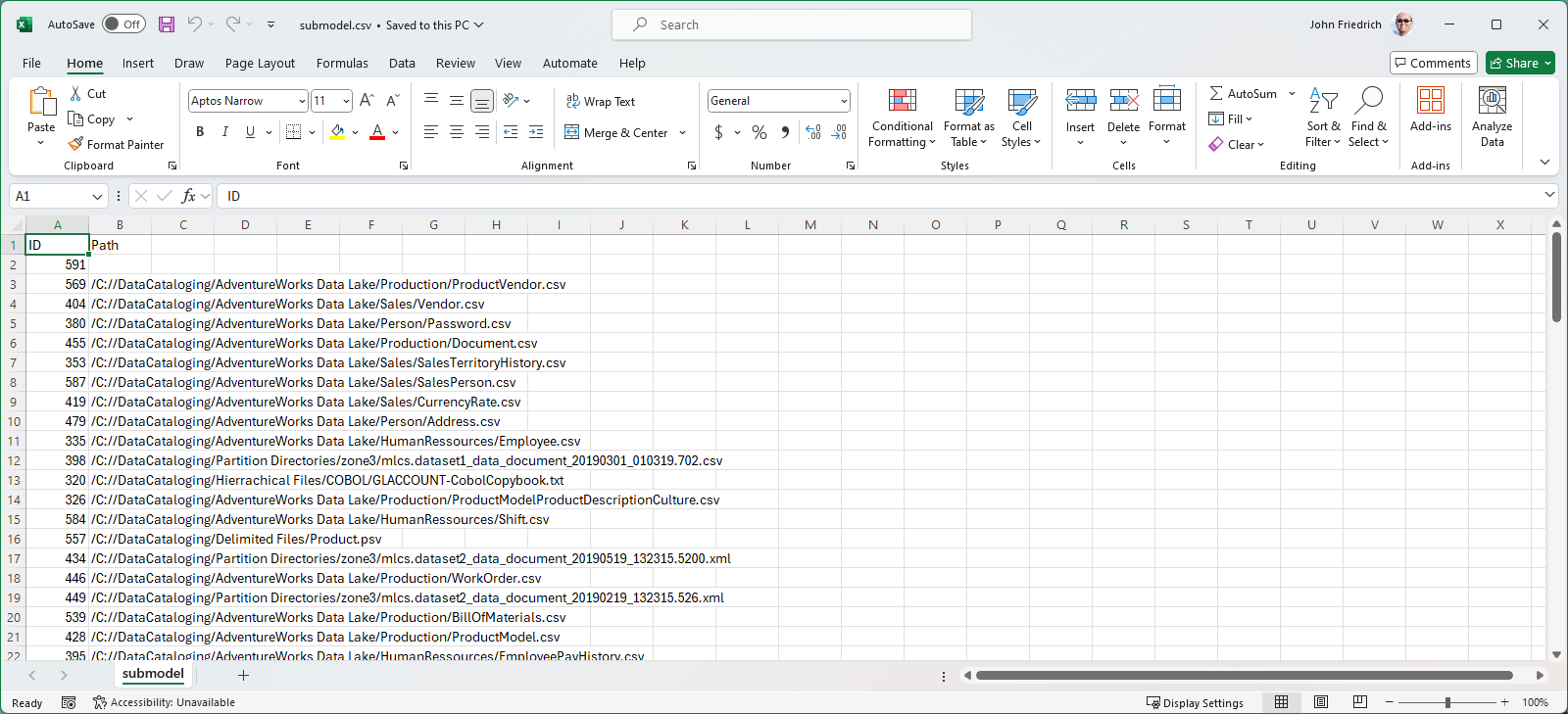Image resolution: width=1568 pixels, height=714 pixels.
Task: Toggle AutoSave switch on
Action: pyautogui.click(x=123, y=24)
